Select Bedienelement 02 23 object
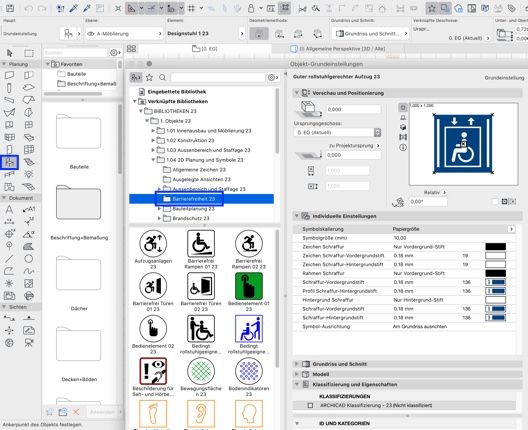 pyautogui.click(x=153, y=329)
